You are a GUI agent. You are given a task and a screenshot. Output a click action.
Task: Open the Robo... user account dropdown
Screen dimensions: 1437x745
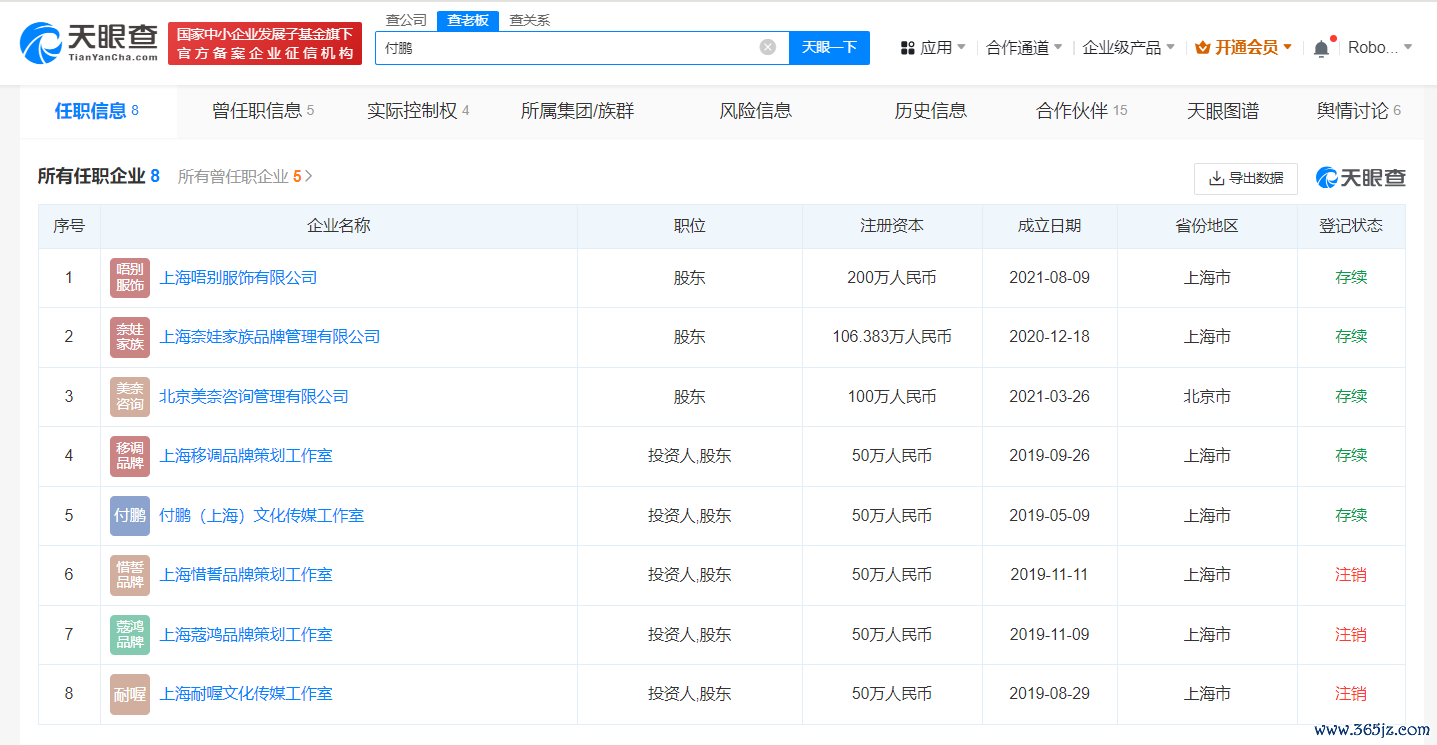1380,47
